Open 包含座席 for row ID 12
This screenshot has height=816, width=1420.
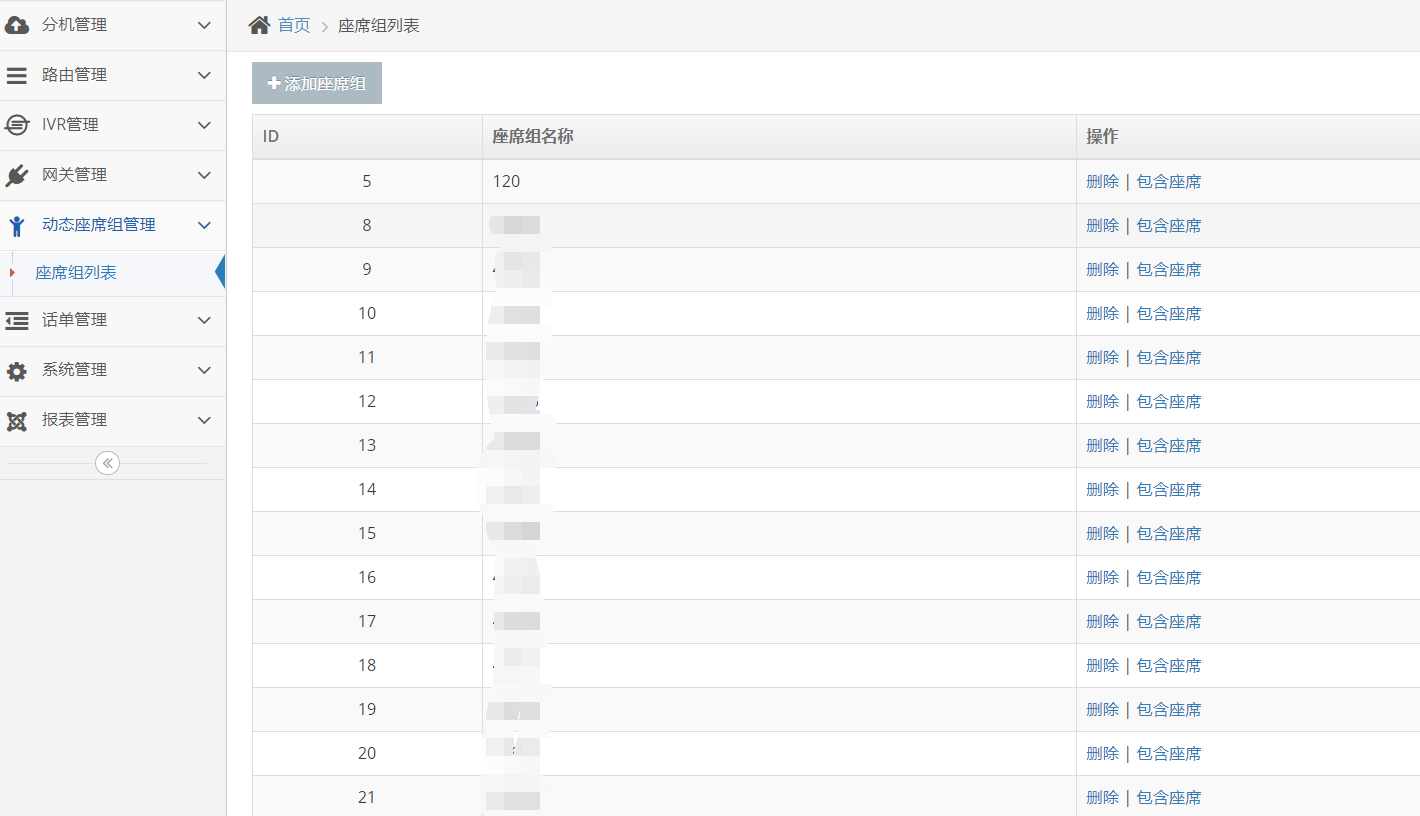pos(1169,402)
